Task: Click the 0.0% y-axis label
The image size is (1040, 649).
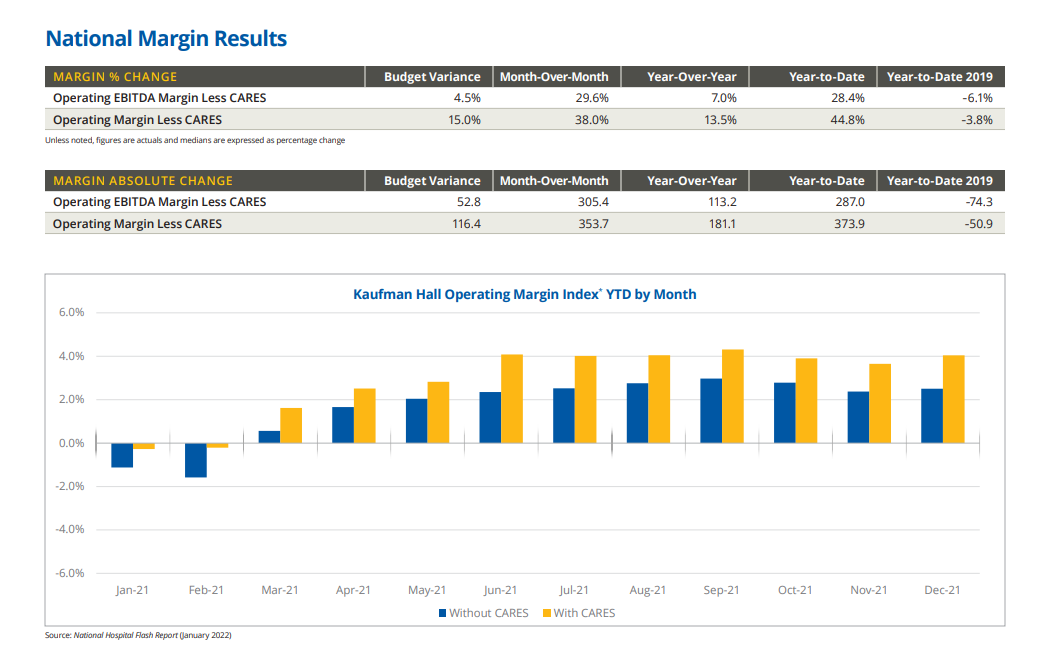Action: [72, 443]
